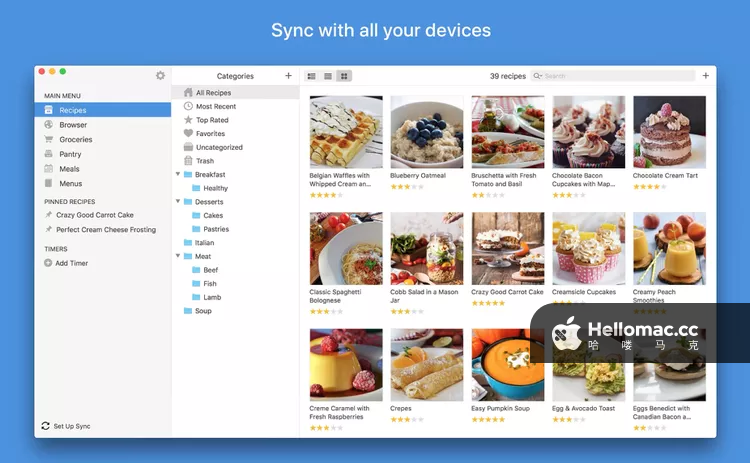Click the Add Timer plus icon
Screen dimensions: 750x463
(48, 263)
